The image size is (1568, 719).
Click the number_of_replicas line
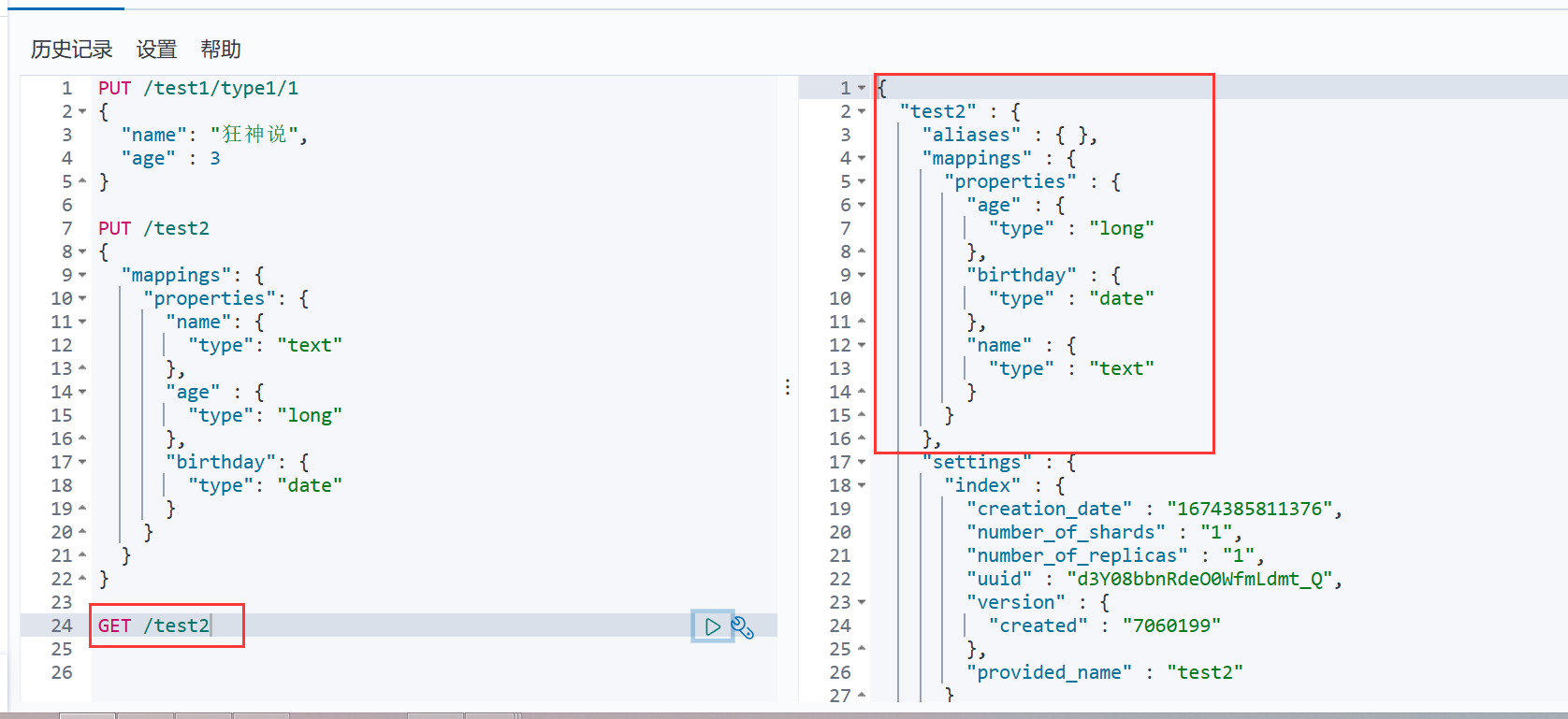click(1115, 555)
